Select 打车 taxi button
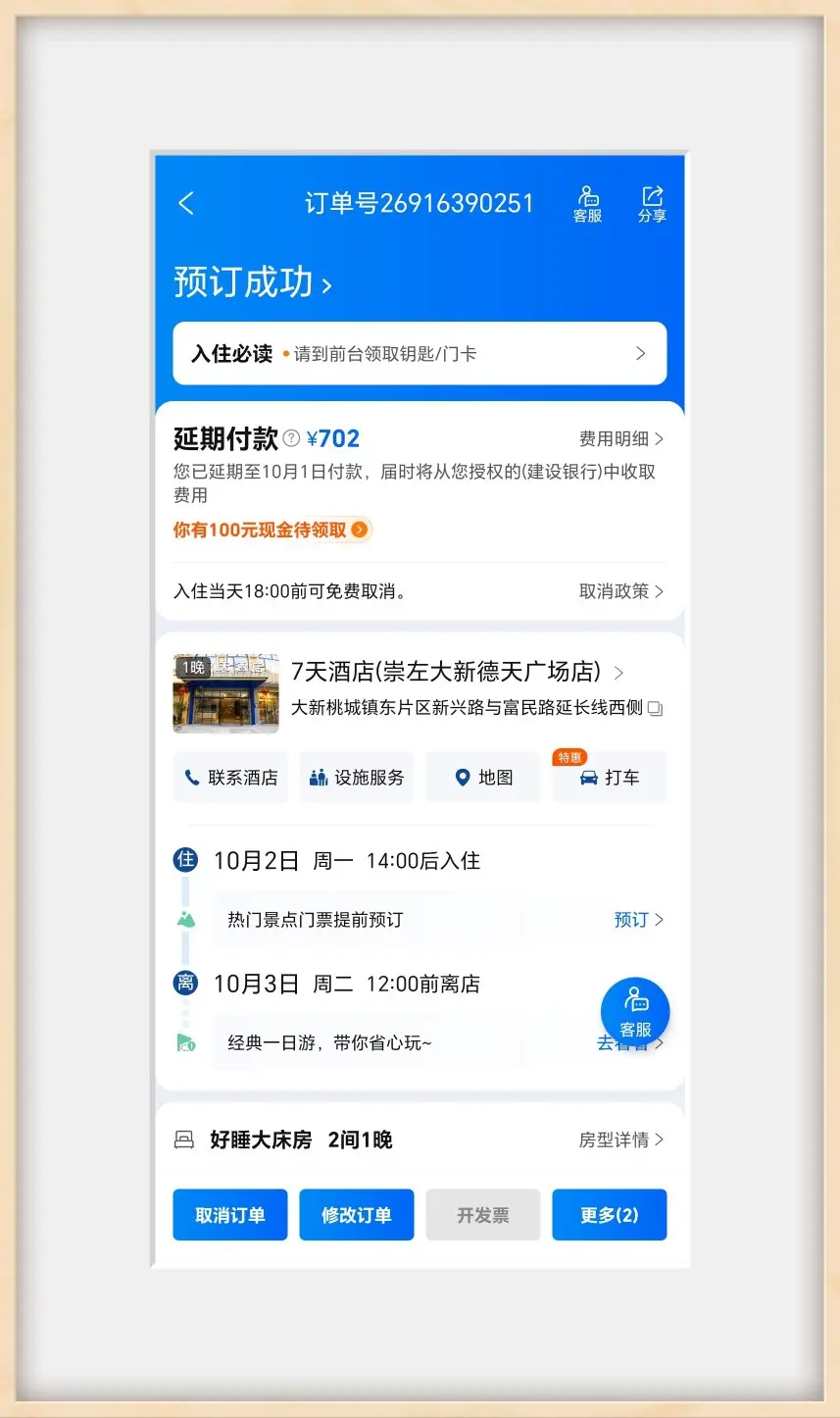Viewport: 840px width, 1418px height. pos(609,778)
